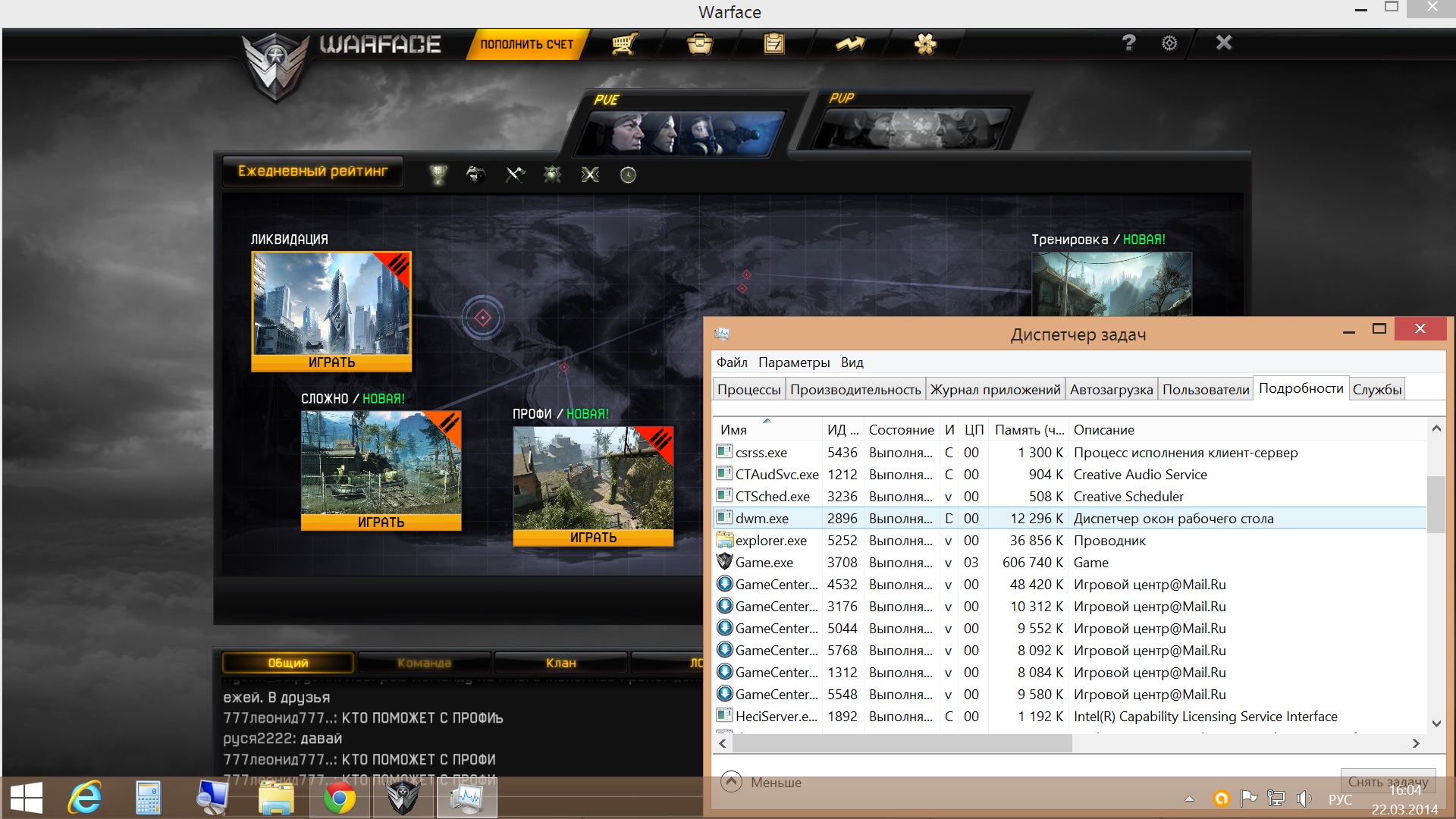Open the inventory briefcase icon
The image size is (1456, 819).
pos(699,44)
